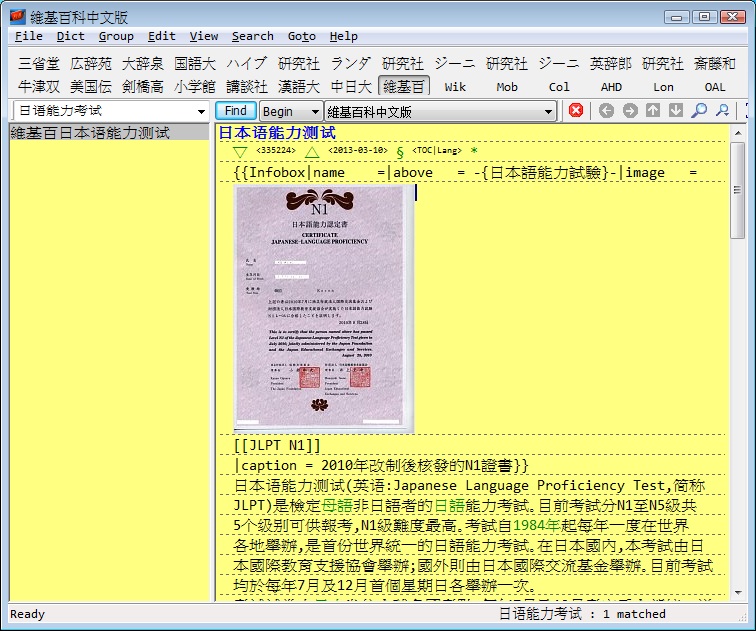Select the ハイブ dictionary
Image resolution: width=756 pixels, height=631 pixels.
(247, 64)
